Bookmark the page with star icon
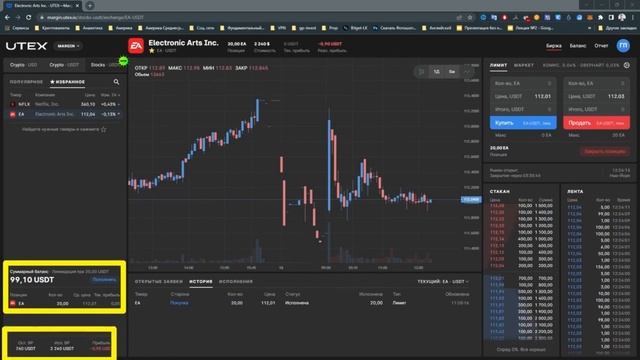This screenshot has width=640, height=360. point(470,18)
